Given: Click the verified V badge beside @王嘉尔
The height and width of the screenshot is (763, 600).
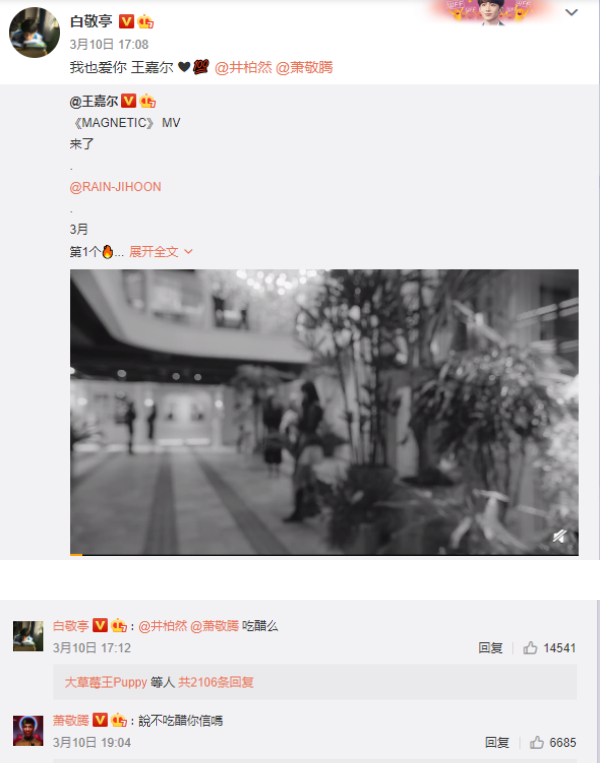Looking at the screenshot, I should [128, 101].
